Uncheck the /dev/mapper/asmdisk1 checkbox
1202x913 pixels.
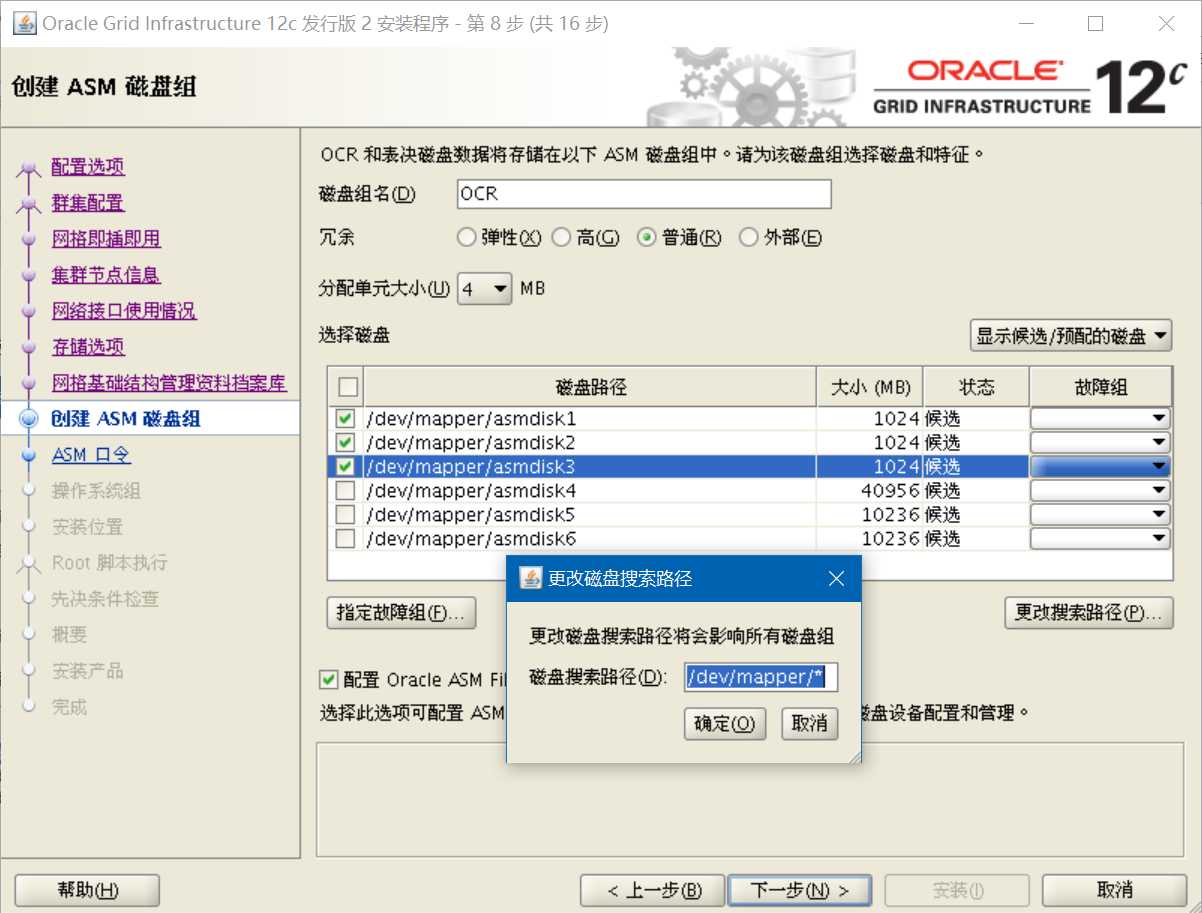[346, 418]
